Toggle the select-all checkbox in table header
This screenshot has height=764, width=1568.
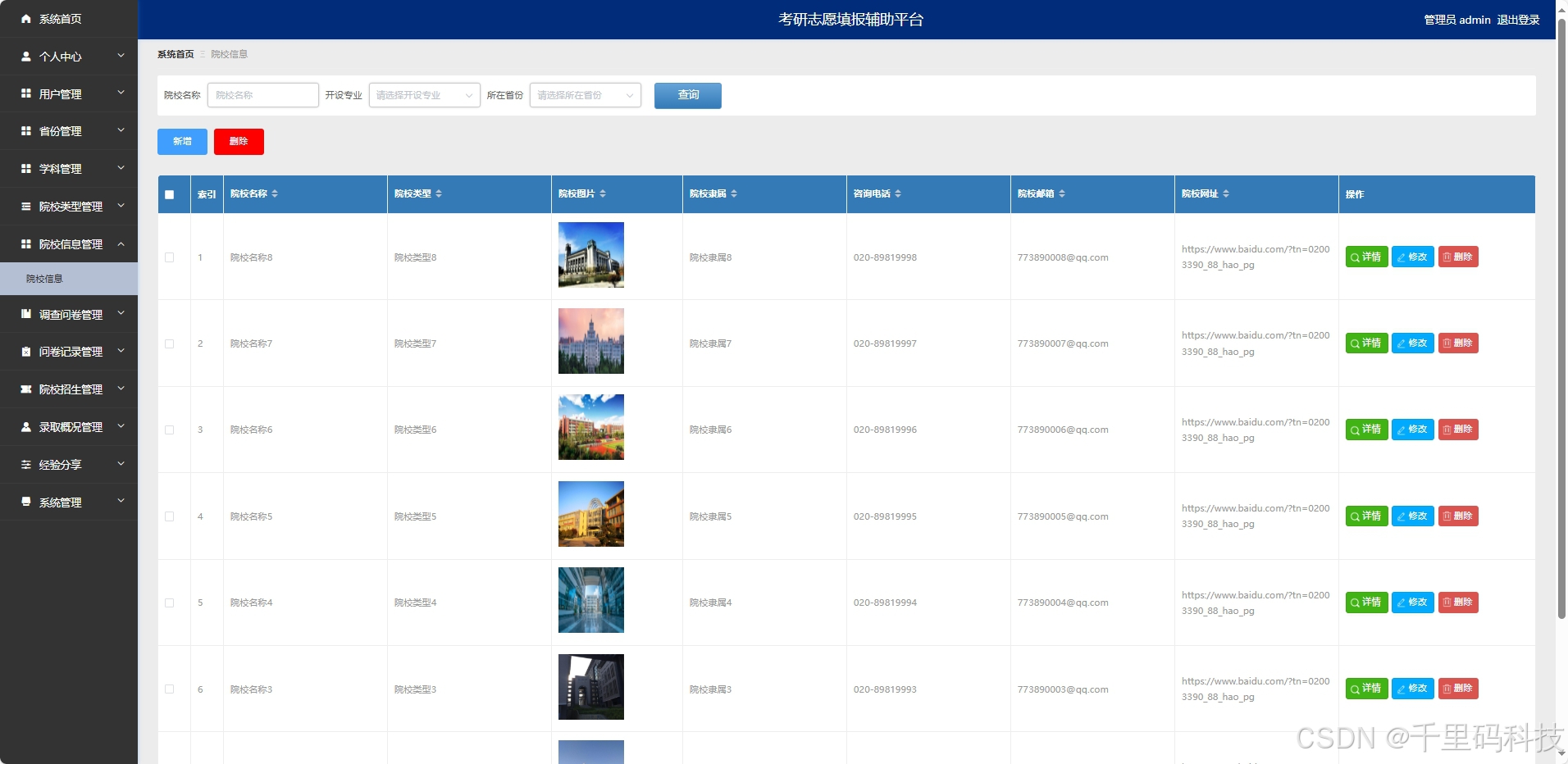click(170, 195)
